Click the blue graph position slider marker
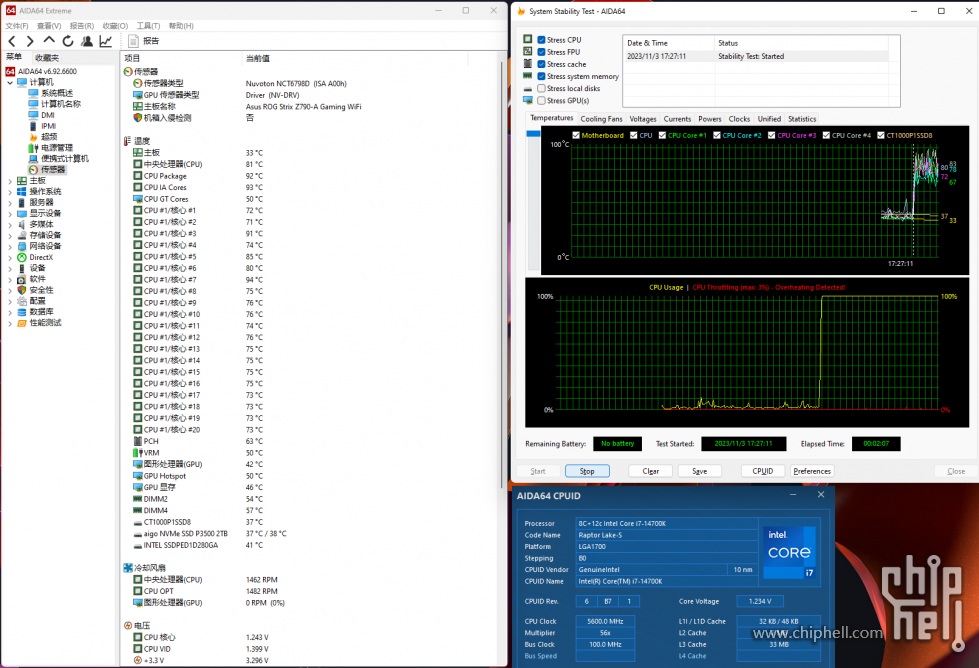Screen dimensions: 979x668 click(x=533, y=134)
